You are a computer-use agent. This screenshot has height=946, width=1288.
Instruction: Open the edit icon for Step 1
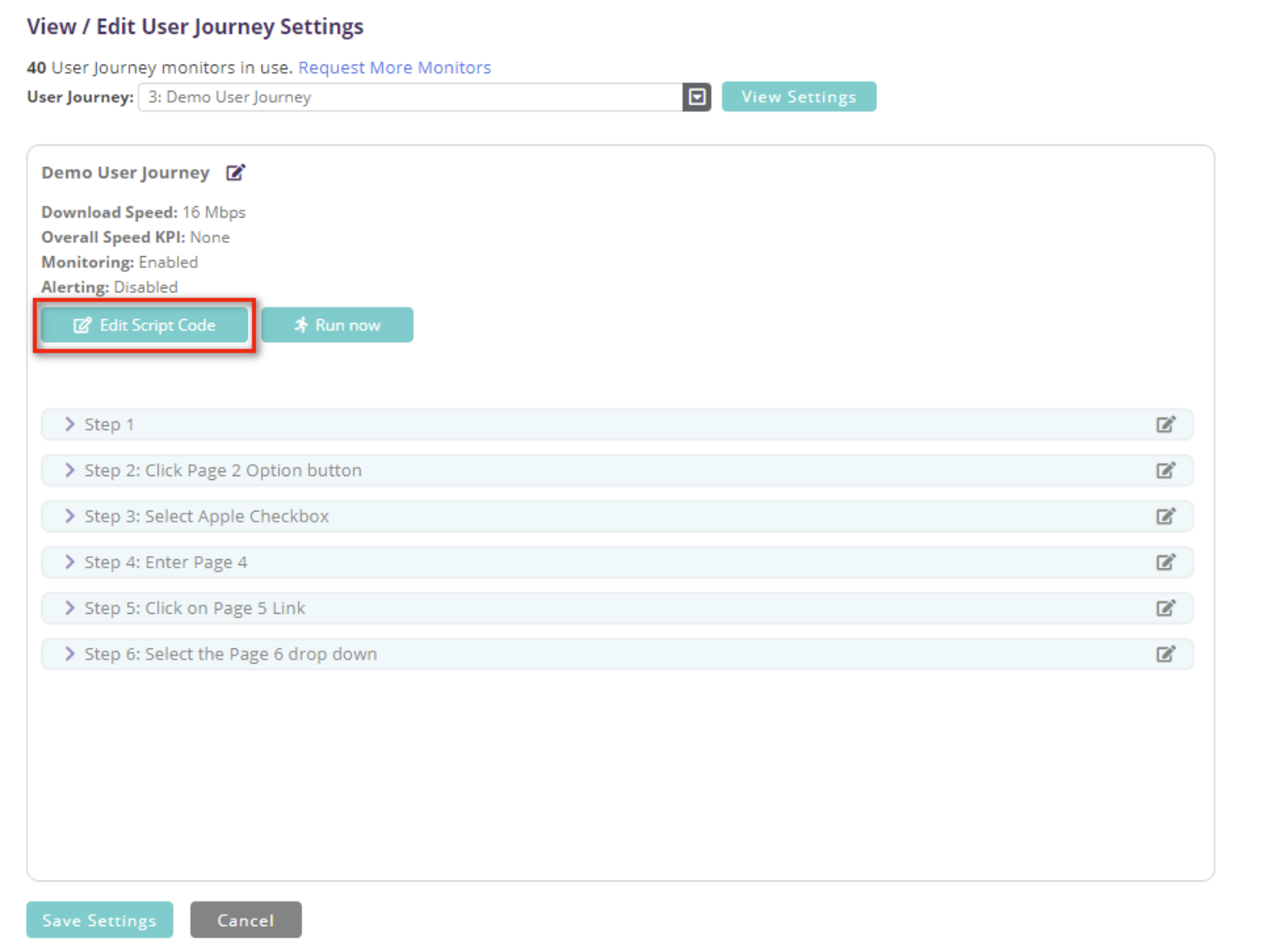[x=1166, y=424]
